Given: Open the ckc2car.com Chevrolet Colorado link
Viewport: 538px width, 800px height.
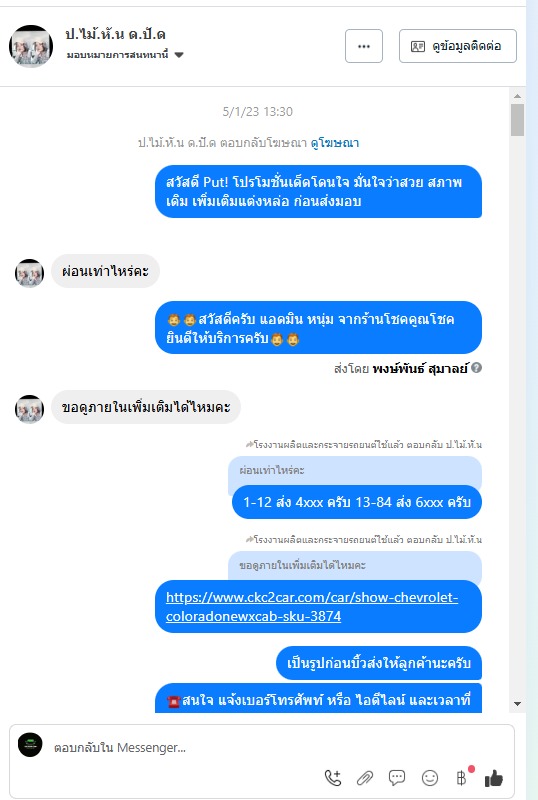Looking at the screenshot, I should click(312, 606).
